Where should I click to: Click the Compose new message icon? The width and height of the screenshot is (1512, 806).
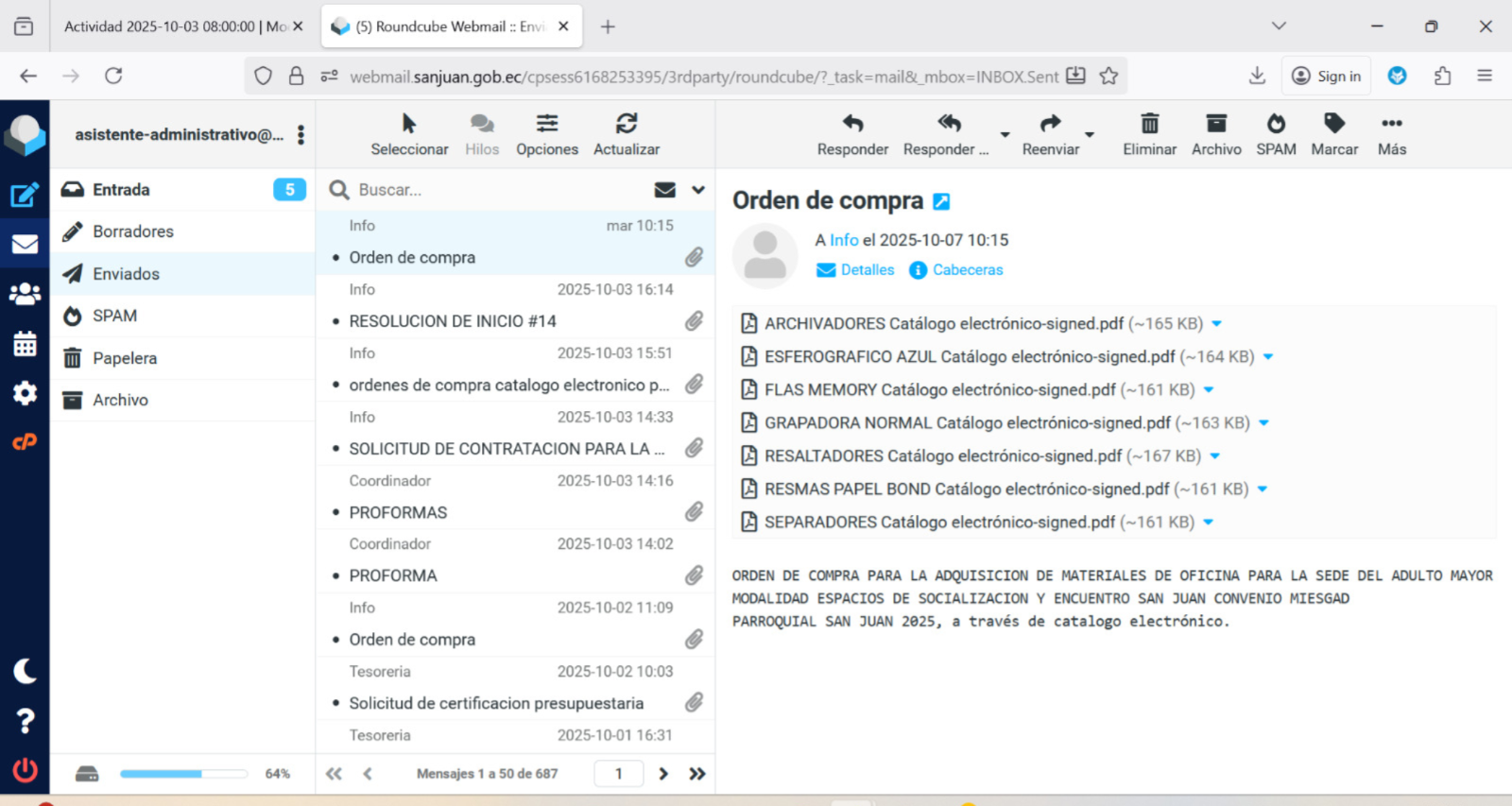(x=25, y=196)
